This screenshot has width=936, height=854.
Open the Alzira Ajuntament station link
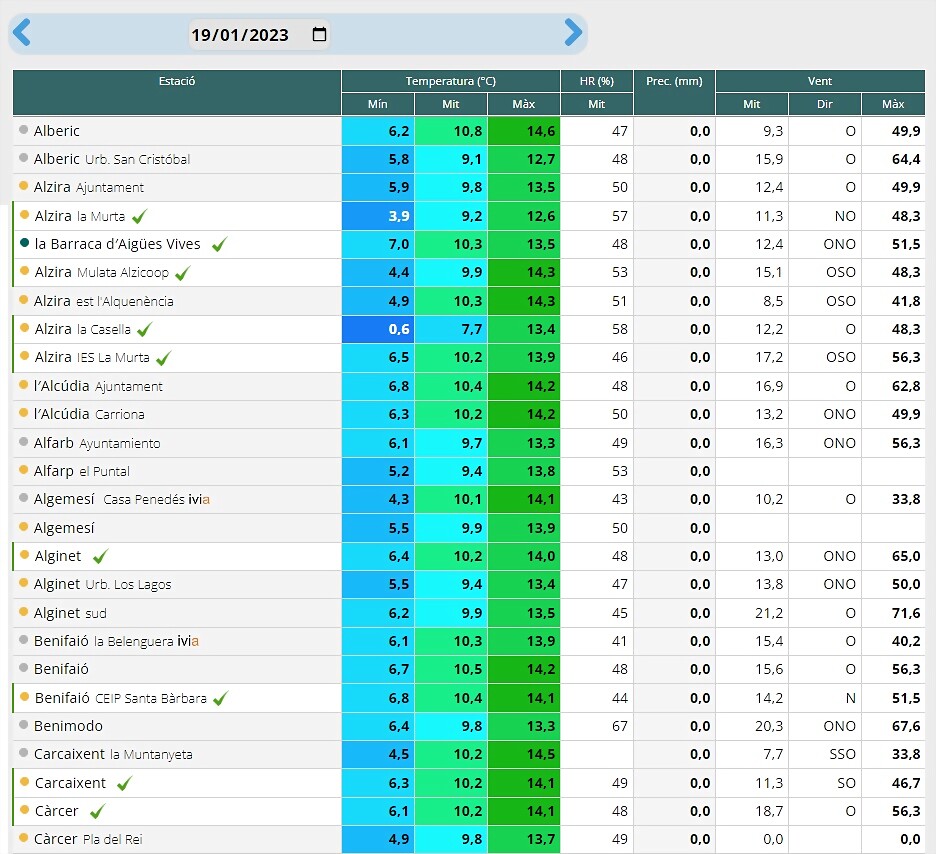pyautogui.click(x=88, y=187)
